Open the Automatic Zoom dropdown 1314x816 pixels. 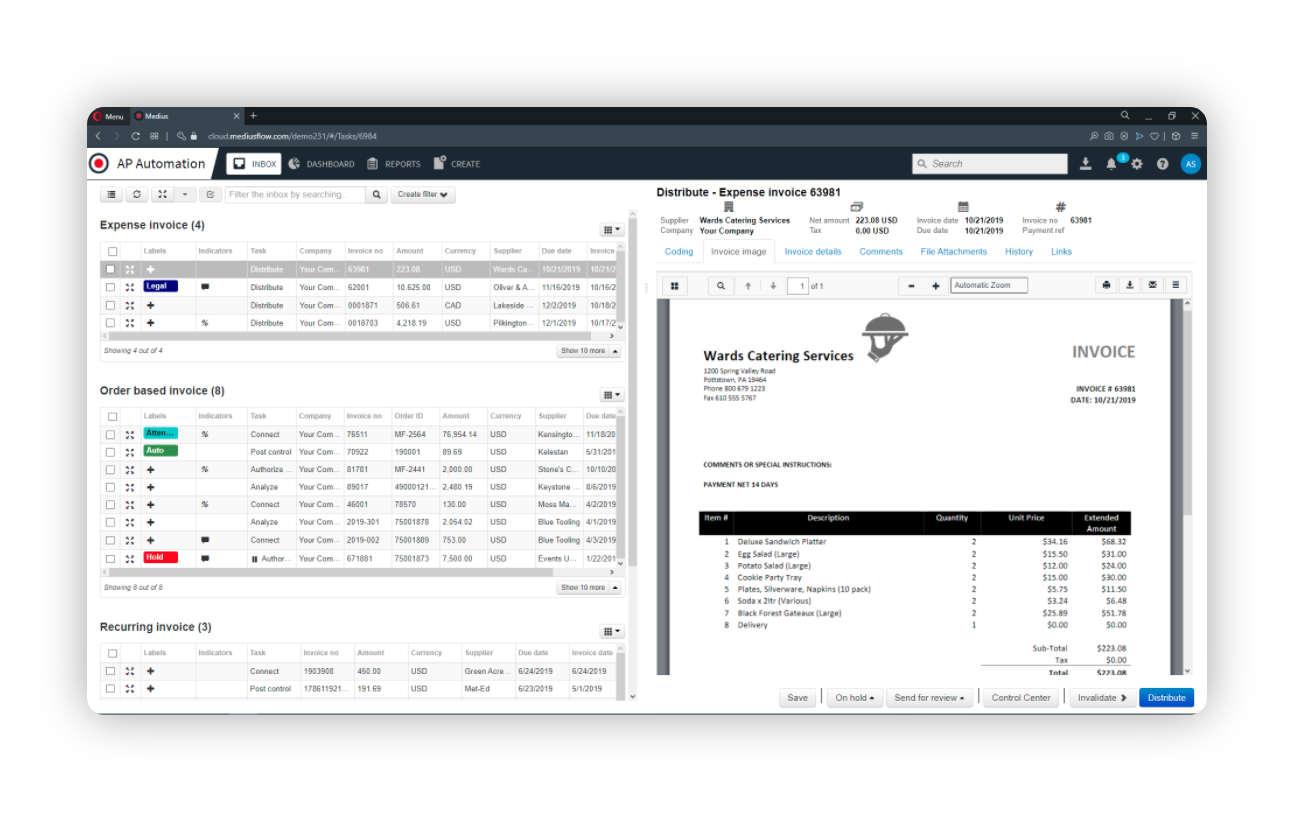tap(988, 286)
